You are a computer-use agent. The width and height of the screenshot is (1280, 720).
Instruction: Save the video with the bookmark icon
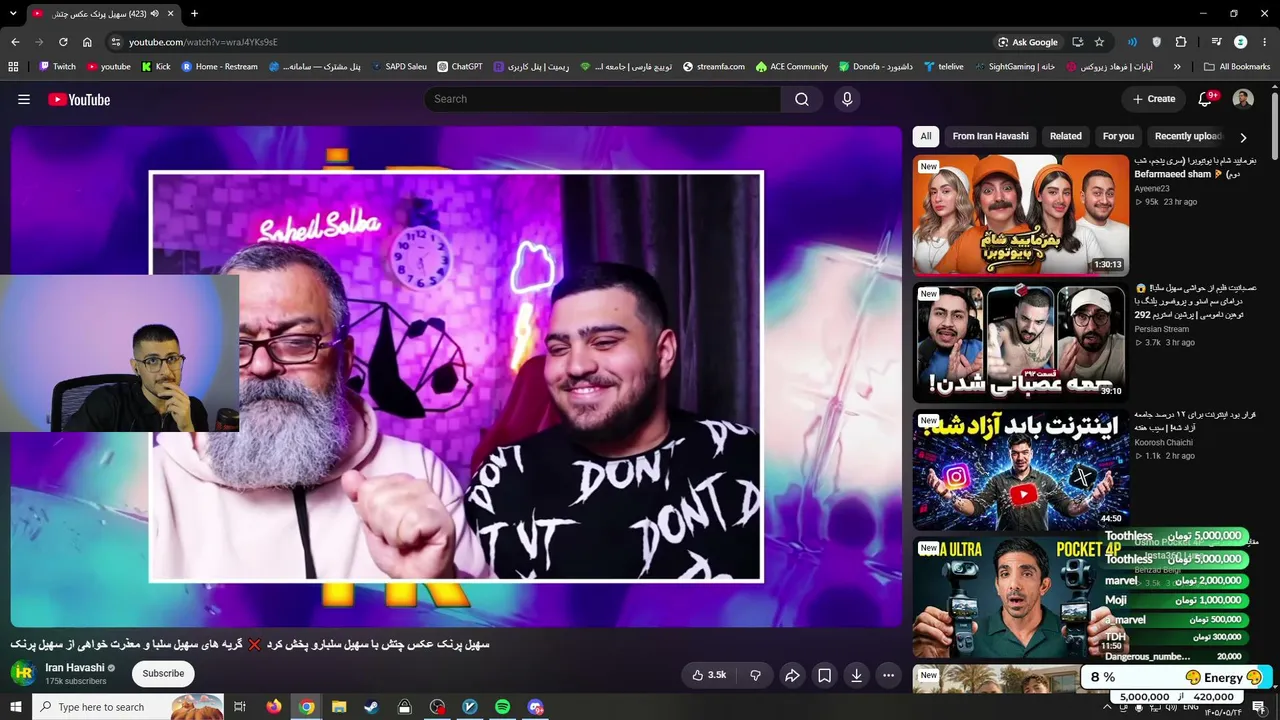824,675
